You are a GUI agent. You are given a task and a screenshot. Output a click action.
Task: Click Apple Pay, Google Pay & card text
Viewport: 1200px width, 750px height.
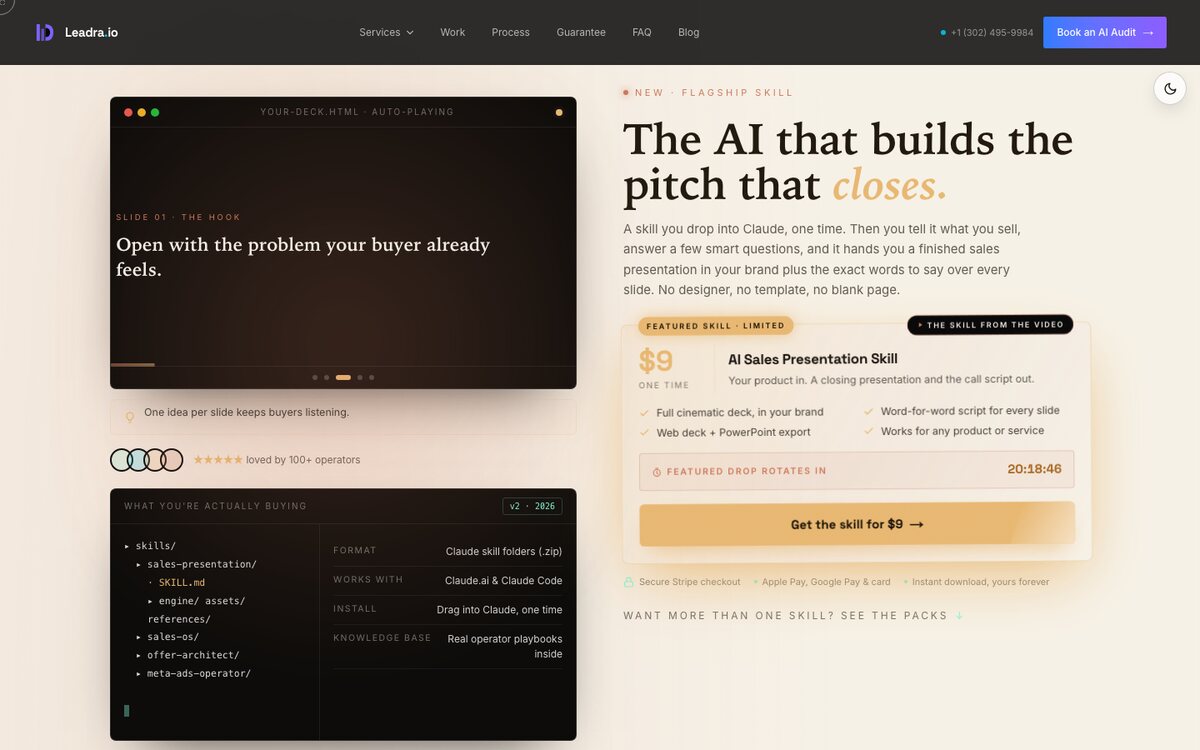826,582
